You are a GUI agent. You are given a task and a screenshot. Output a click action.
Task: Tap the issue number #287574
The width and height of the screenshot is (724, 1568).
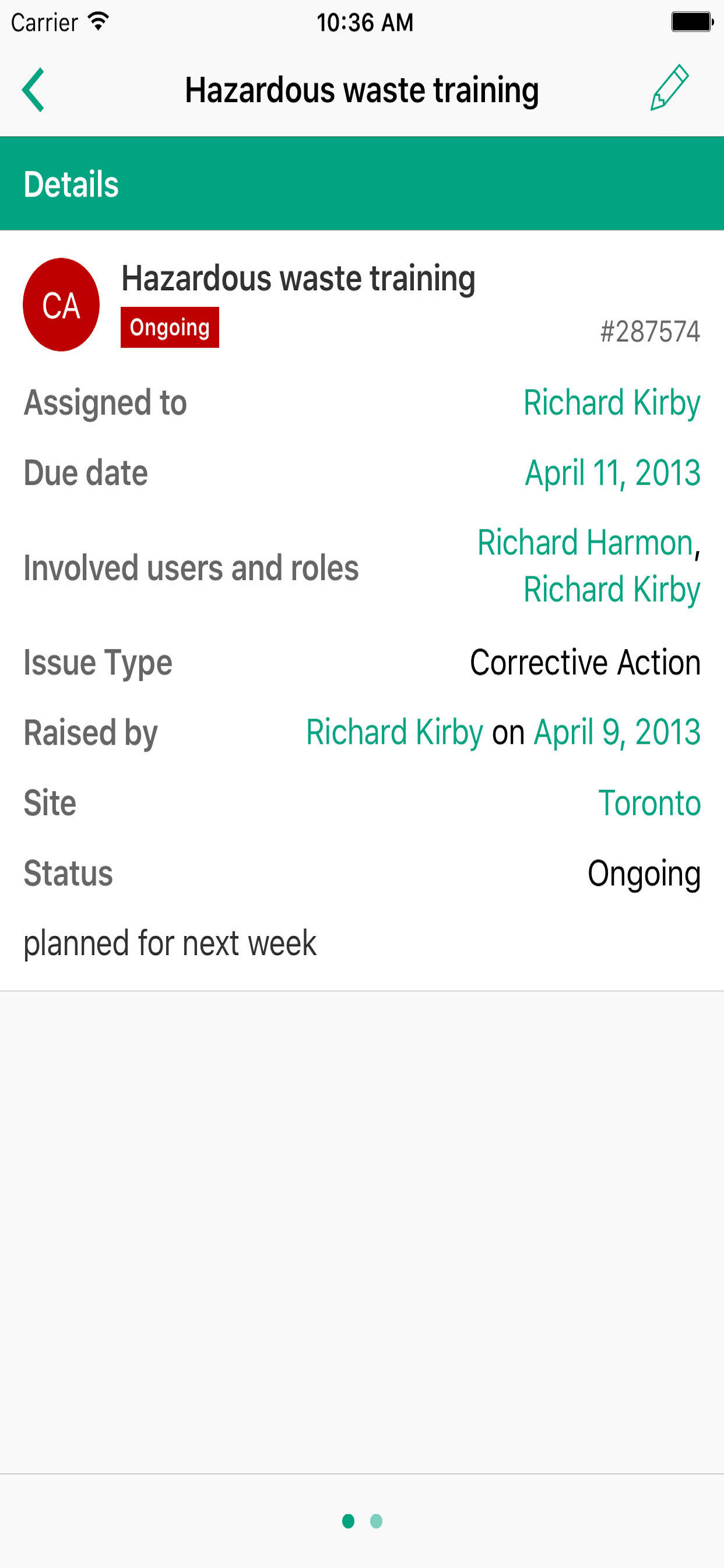coord(650,332)
